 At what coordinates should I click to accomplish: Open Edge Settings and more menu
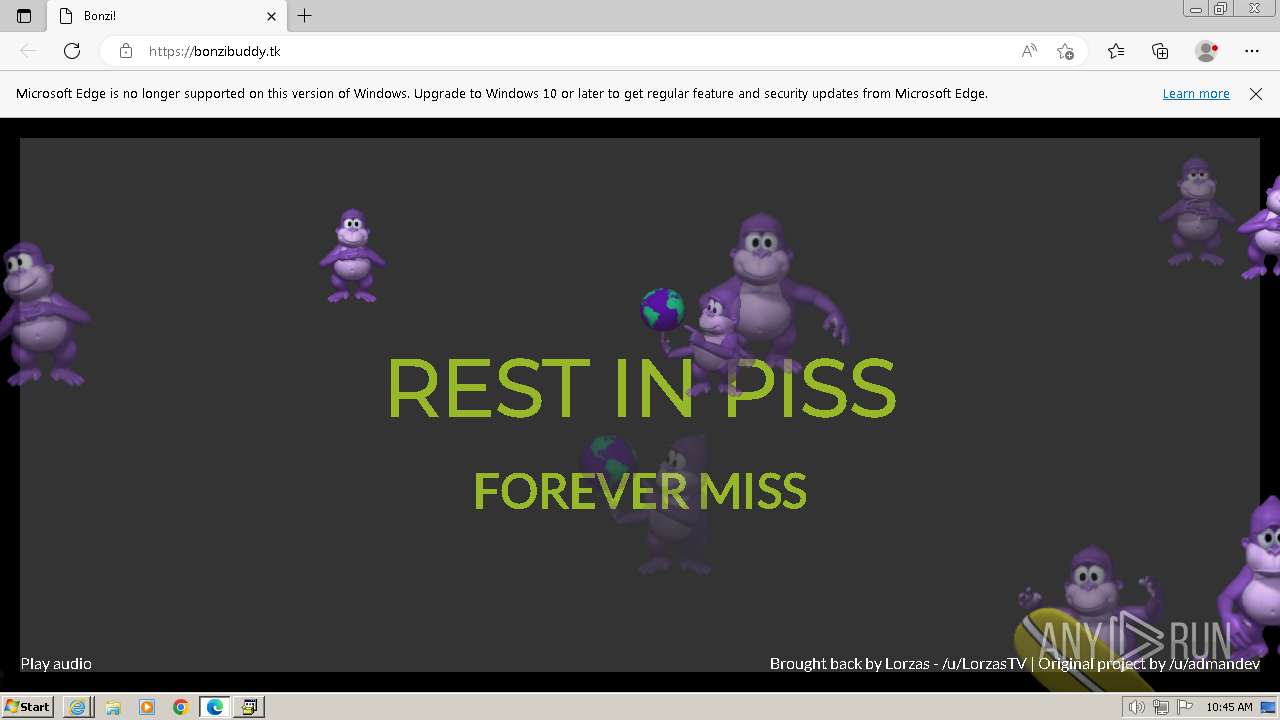click(1252, 51)
